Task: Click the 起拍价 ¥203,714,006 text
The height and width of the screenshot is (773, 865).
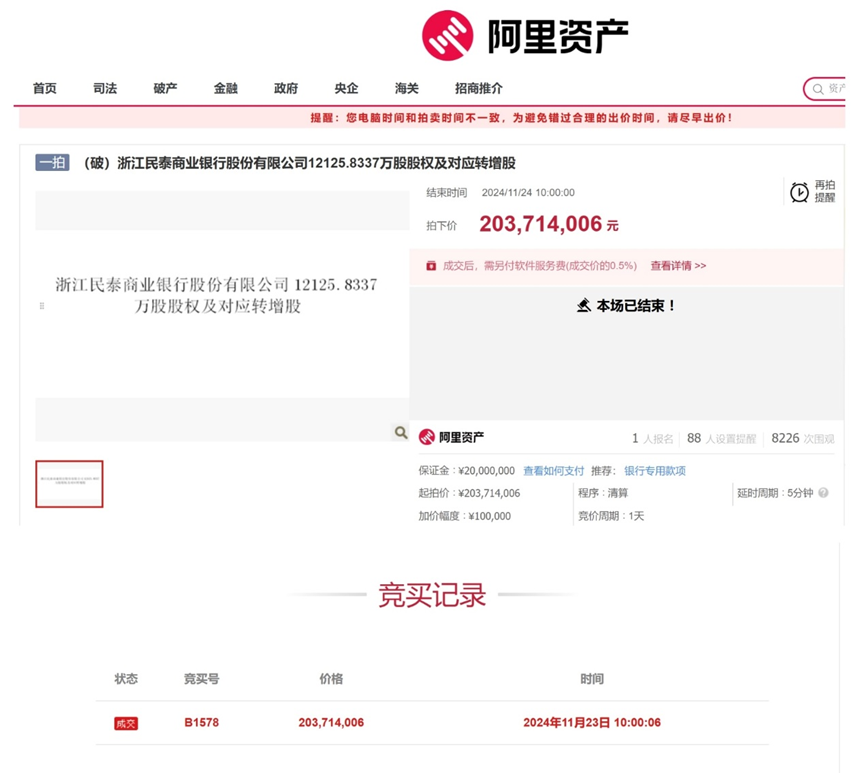Action: click(x=469, y=493)
